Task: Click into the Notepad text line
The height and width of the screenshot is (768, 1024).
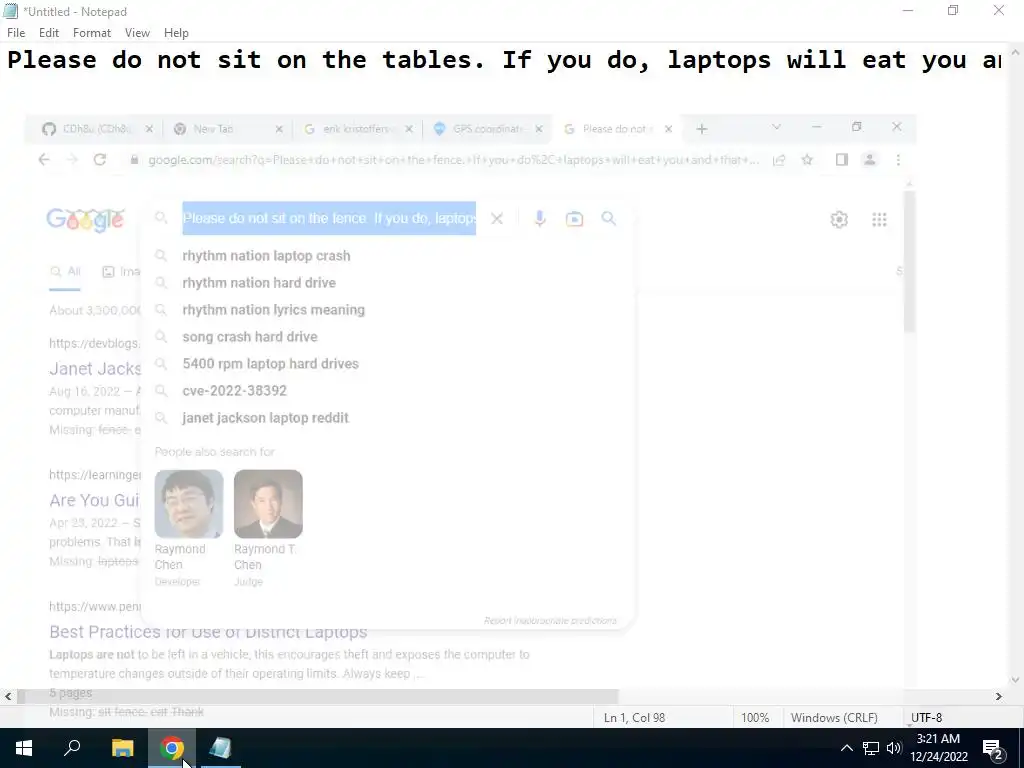Action: point(504,60)
